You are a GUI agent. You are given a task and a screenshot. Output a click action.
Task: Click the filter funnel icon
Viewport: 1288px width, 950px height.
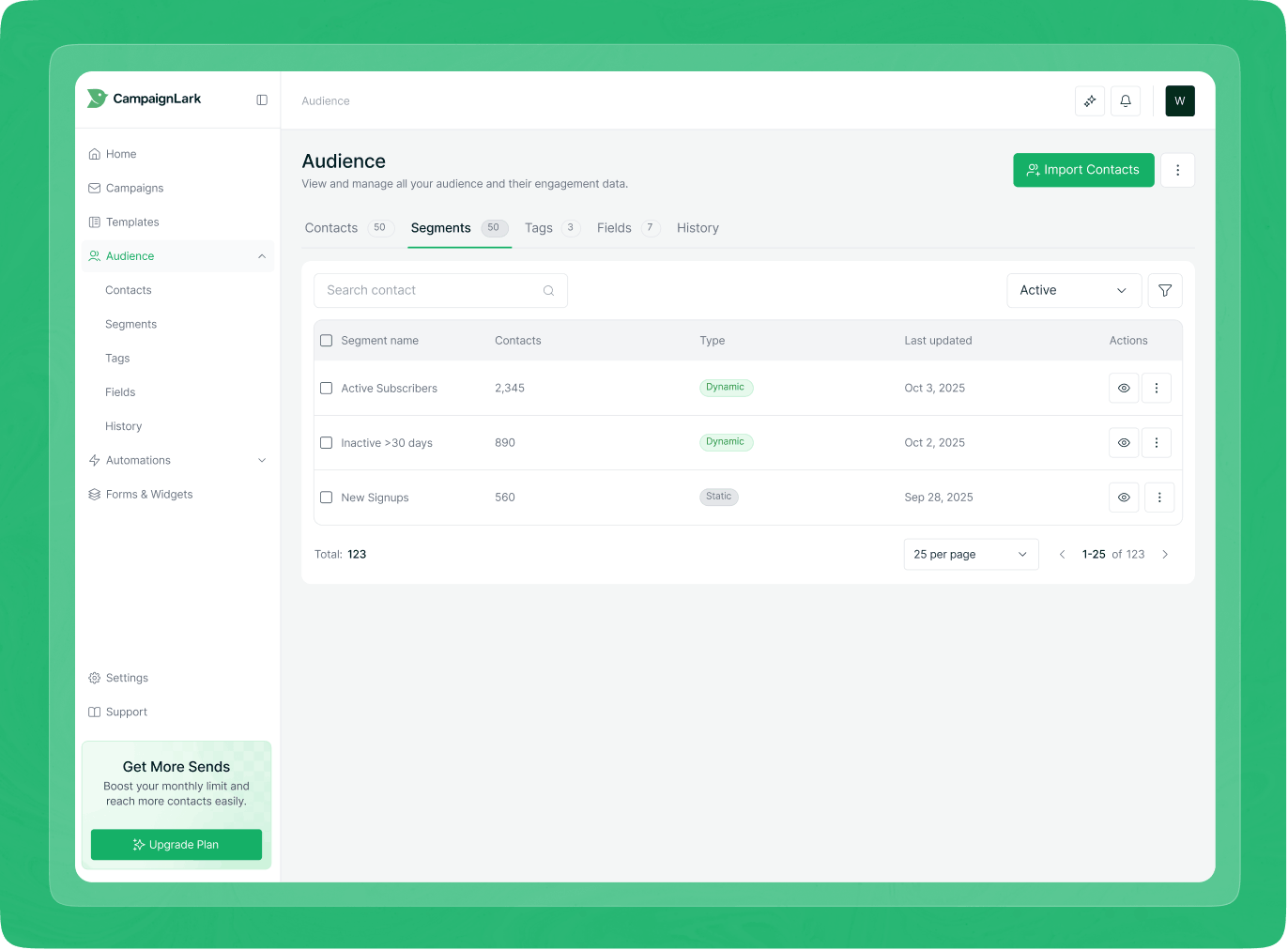(x=1165, y=291)
